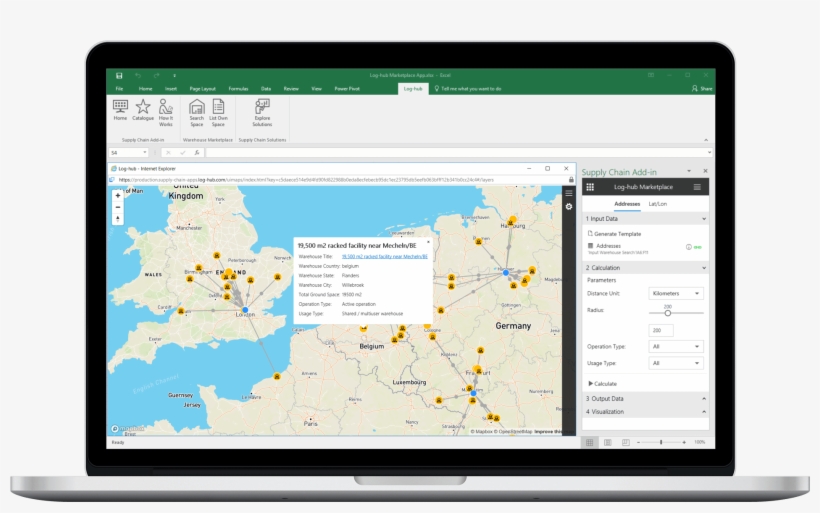
Task: Click the 100% zoom level text
Action: click(x=699, y=442)
